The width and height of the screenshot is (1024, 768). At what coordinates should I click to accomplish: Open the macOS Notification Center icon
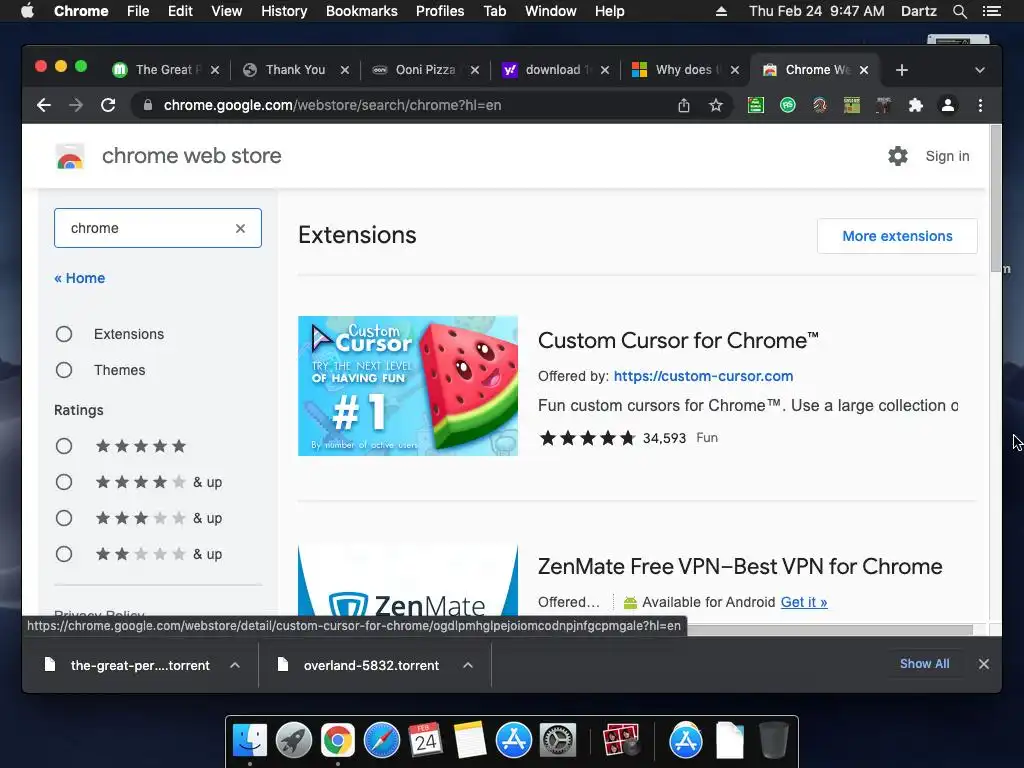[x=991, y=11]
